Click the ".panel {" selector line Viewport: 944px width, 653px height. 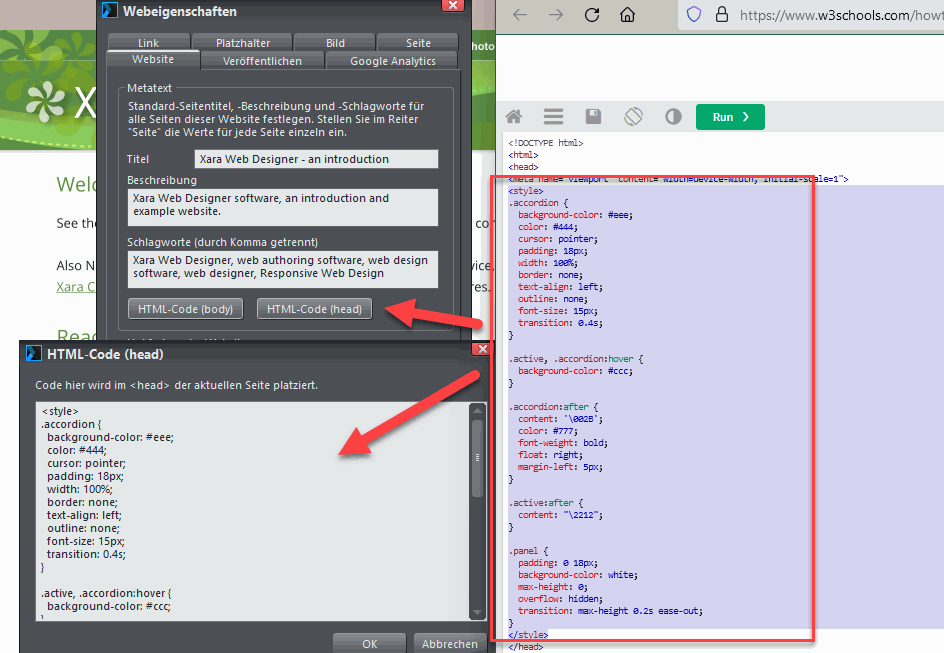click(528, 551)
